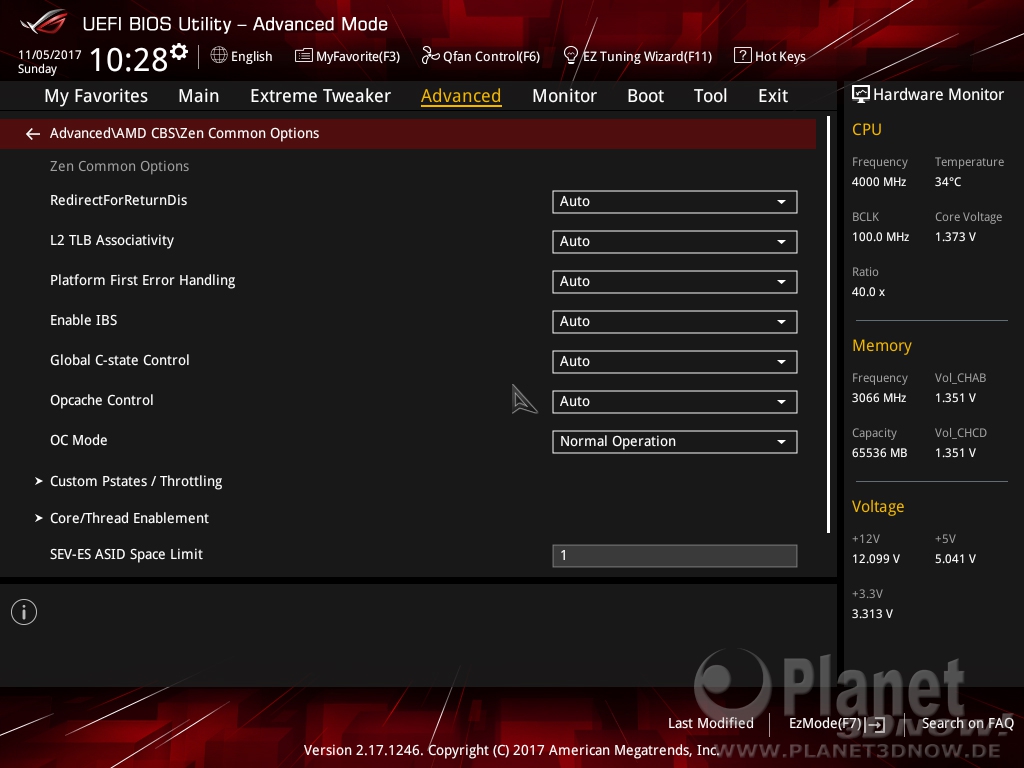Select the Platform First Error Handling label

pos(143,280)
